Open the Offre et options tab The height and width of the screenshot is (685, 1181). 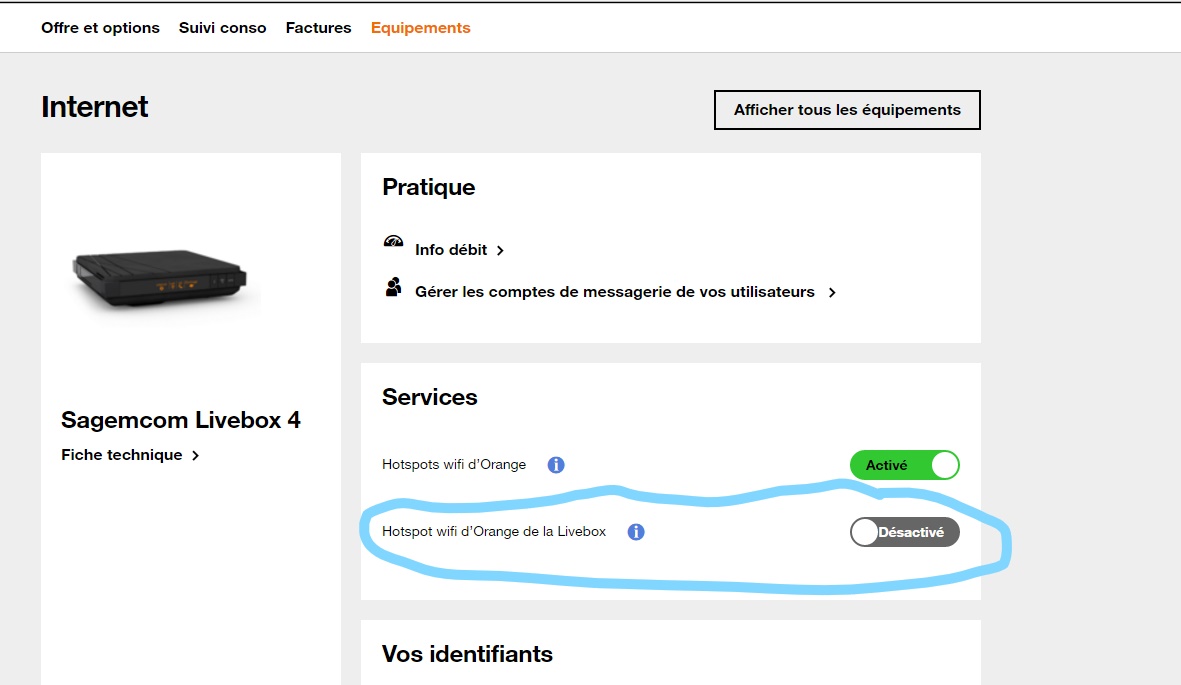tap(100, 28)
